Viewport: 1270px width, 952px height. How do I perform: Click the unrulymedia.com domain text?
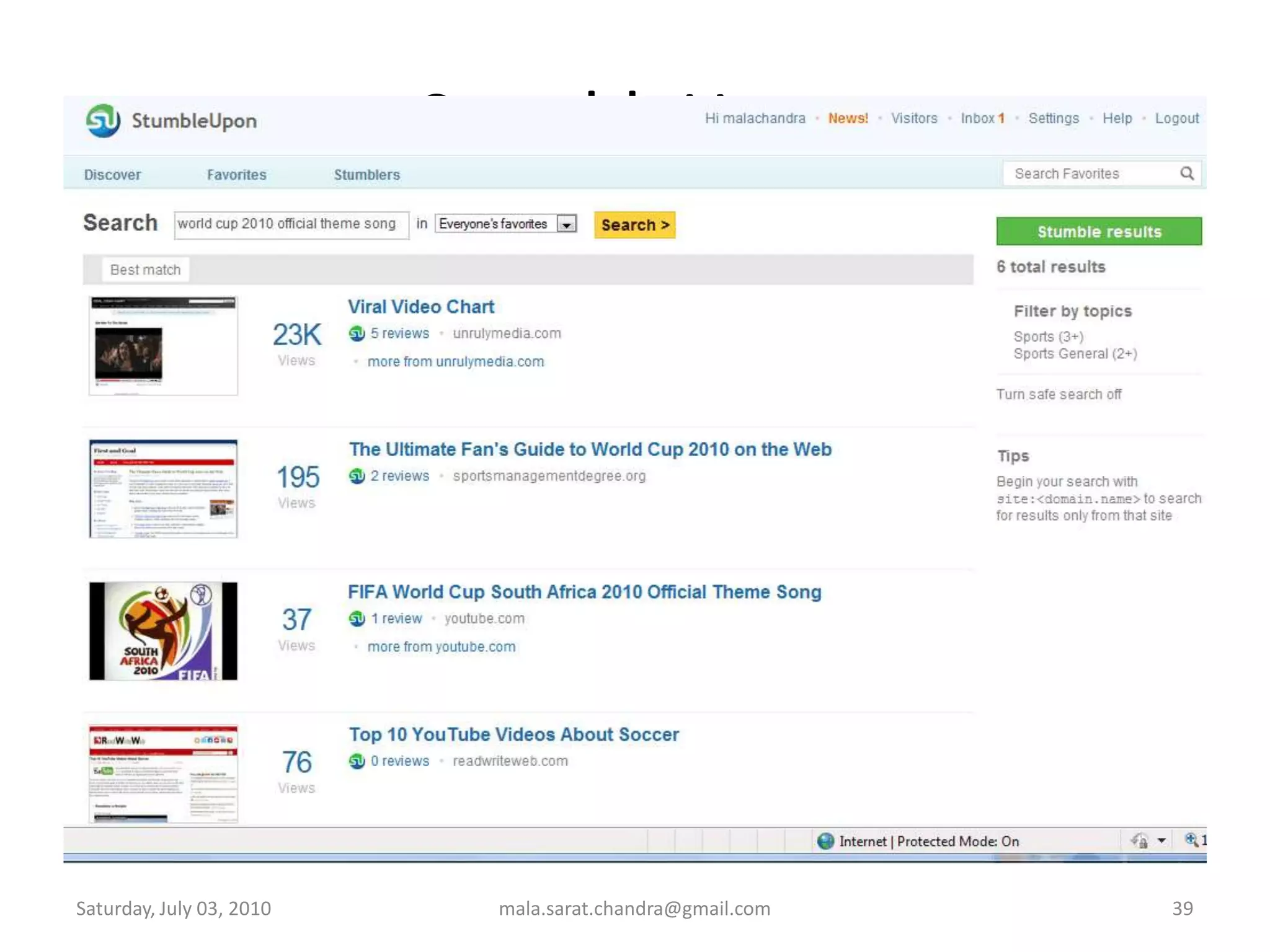[x=507, y=333]
